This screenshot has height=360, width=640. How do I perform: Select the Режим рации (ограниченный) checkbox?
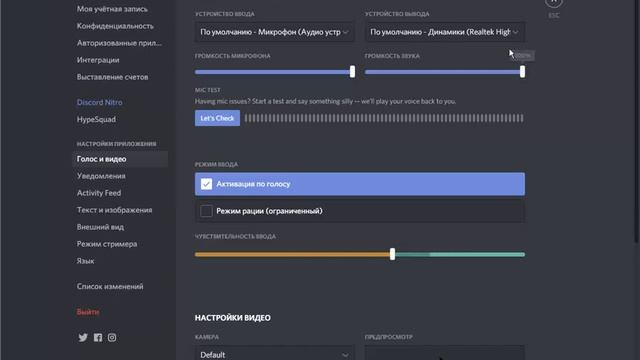(x=206, y=211)
